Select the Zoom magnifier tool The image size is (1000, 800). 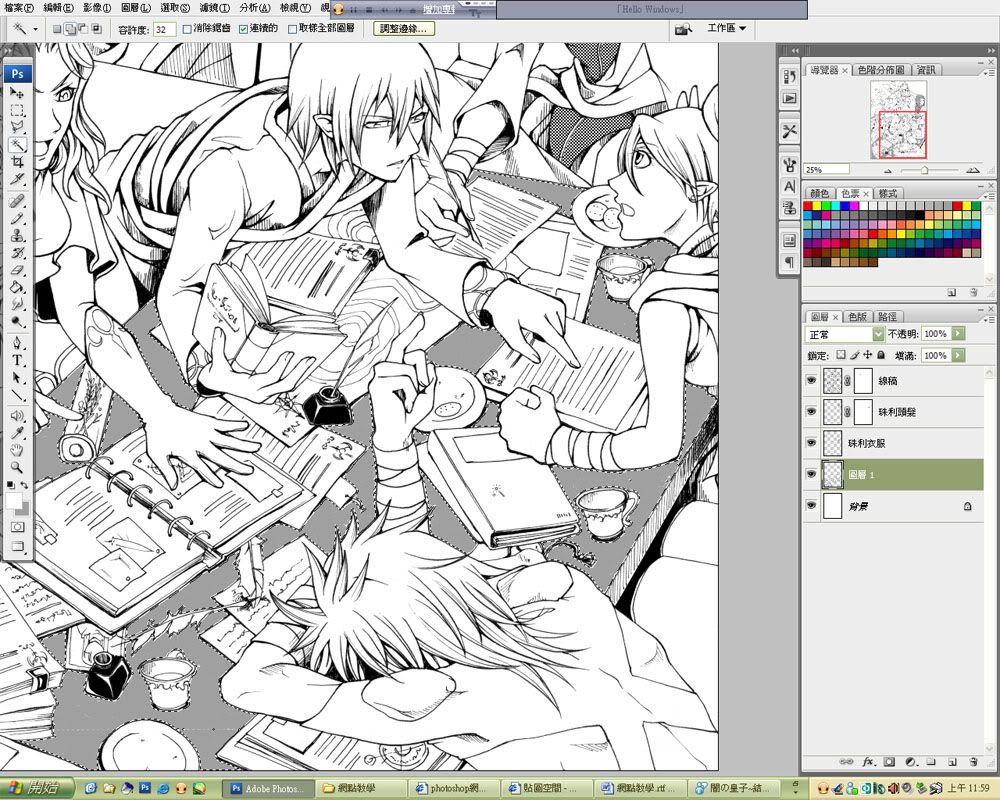(17, 468)
